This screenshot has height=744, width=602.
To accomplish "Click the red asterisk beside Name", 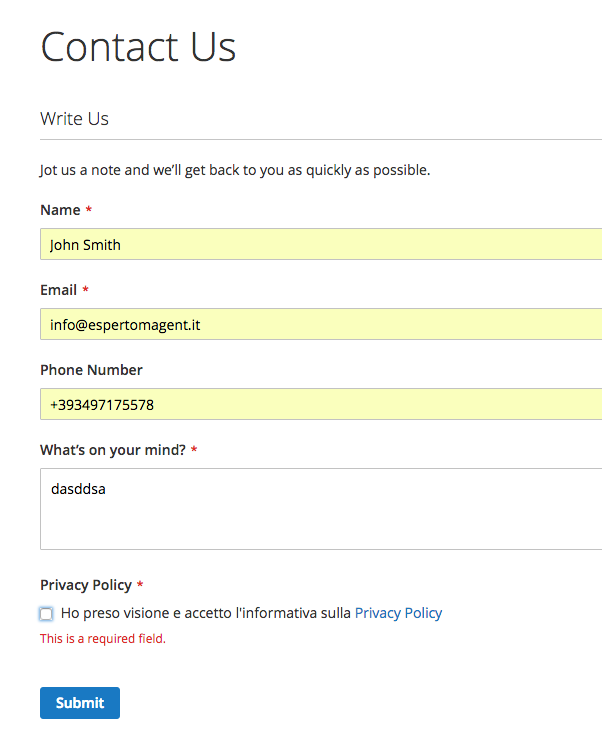I will pyautogui.click(x=89, y=209).
